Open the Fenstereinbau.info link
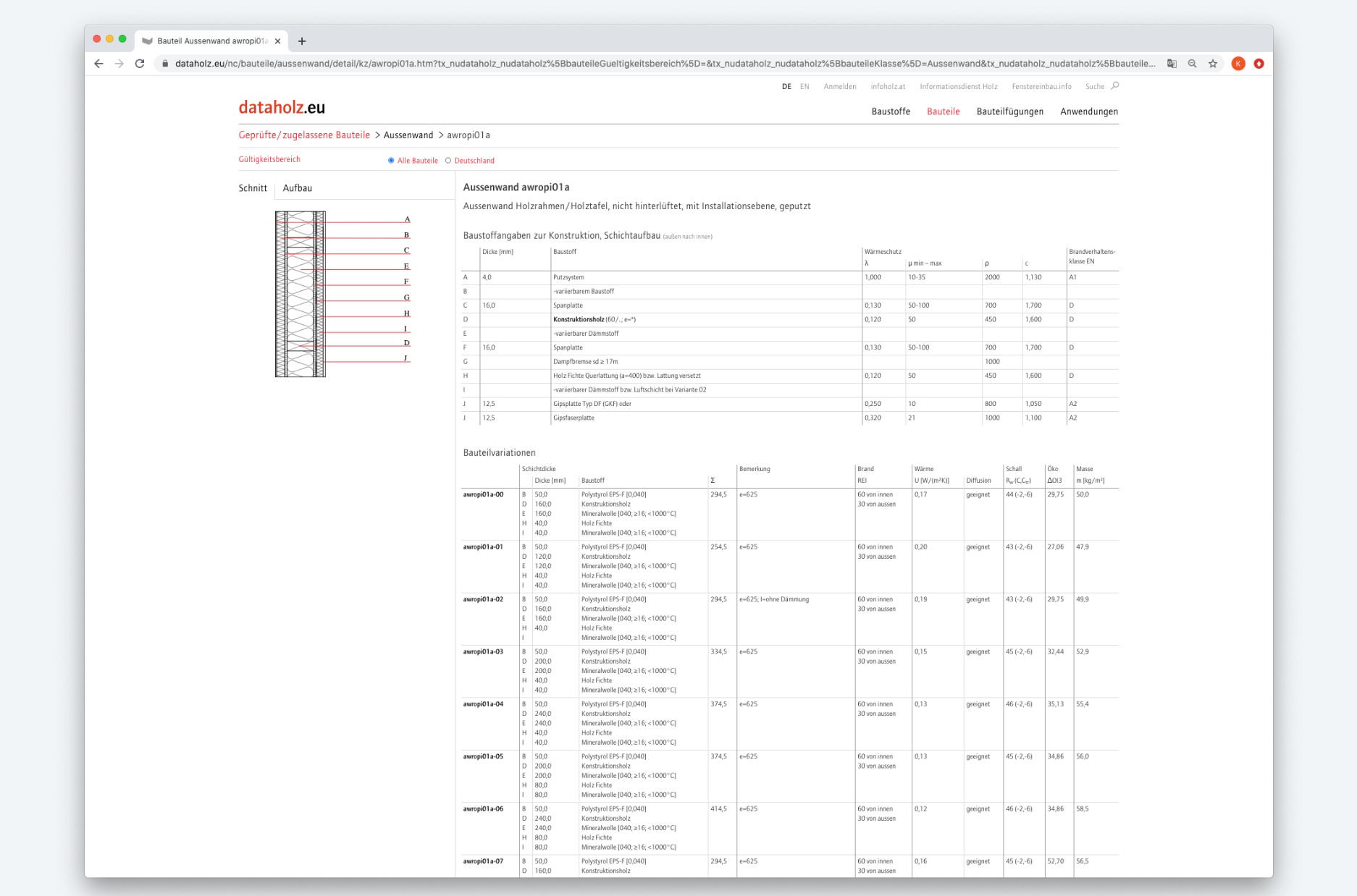Screen dimensions: 1357x896 (x=1041, y=86)
